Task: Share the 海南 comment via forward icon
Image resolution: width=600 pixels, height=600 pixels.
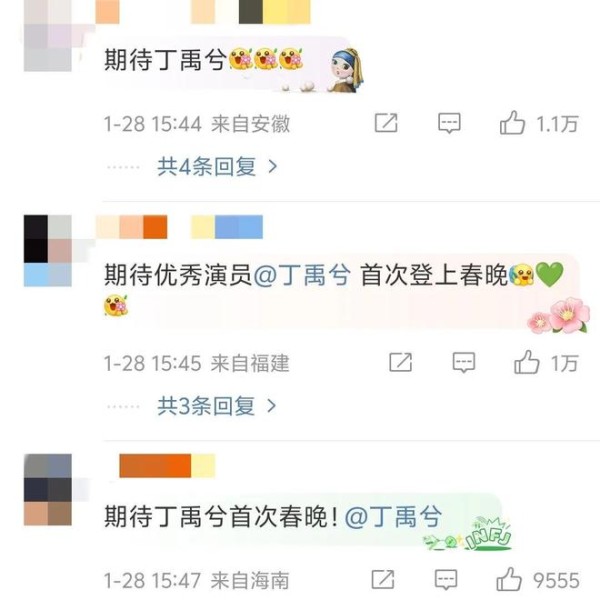Action: pos(383,579)
